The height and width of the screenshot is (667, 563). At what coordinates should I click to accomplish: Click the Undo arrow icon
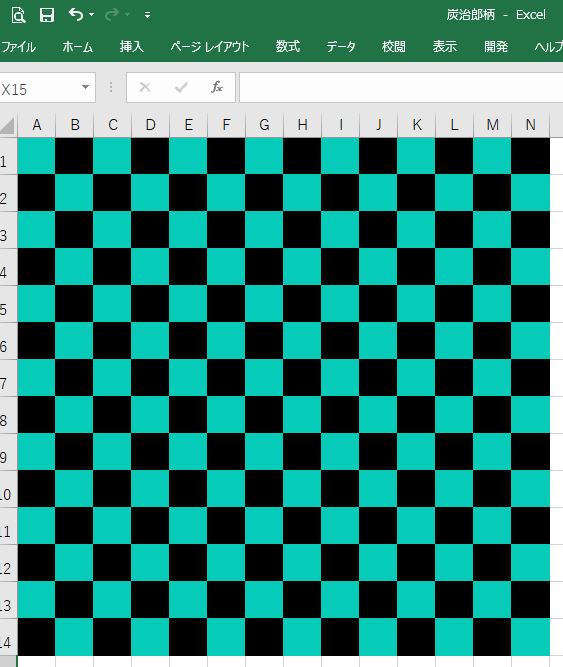pyautogui.click(x=76, y=14)
